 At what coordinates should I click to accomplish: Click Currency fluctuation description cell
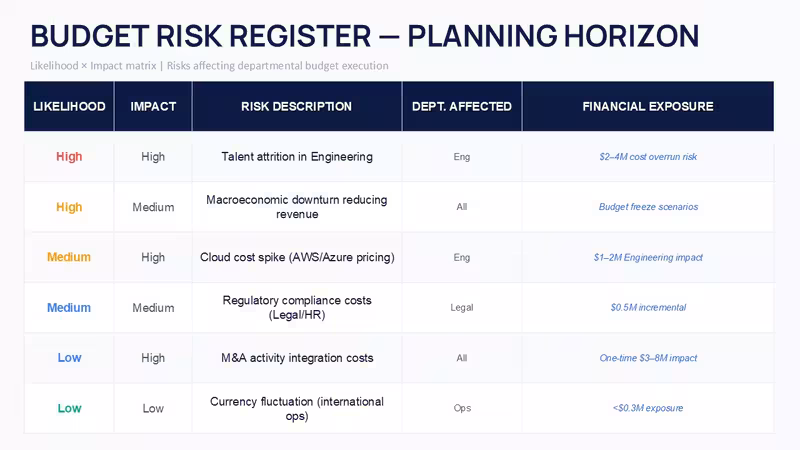pos(297,408)
